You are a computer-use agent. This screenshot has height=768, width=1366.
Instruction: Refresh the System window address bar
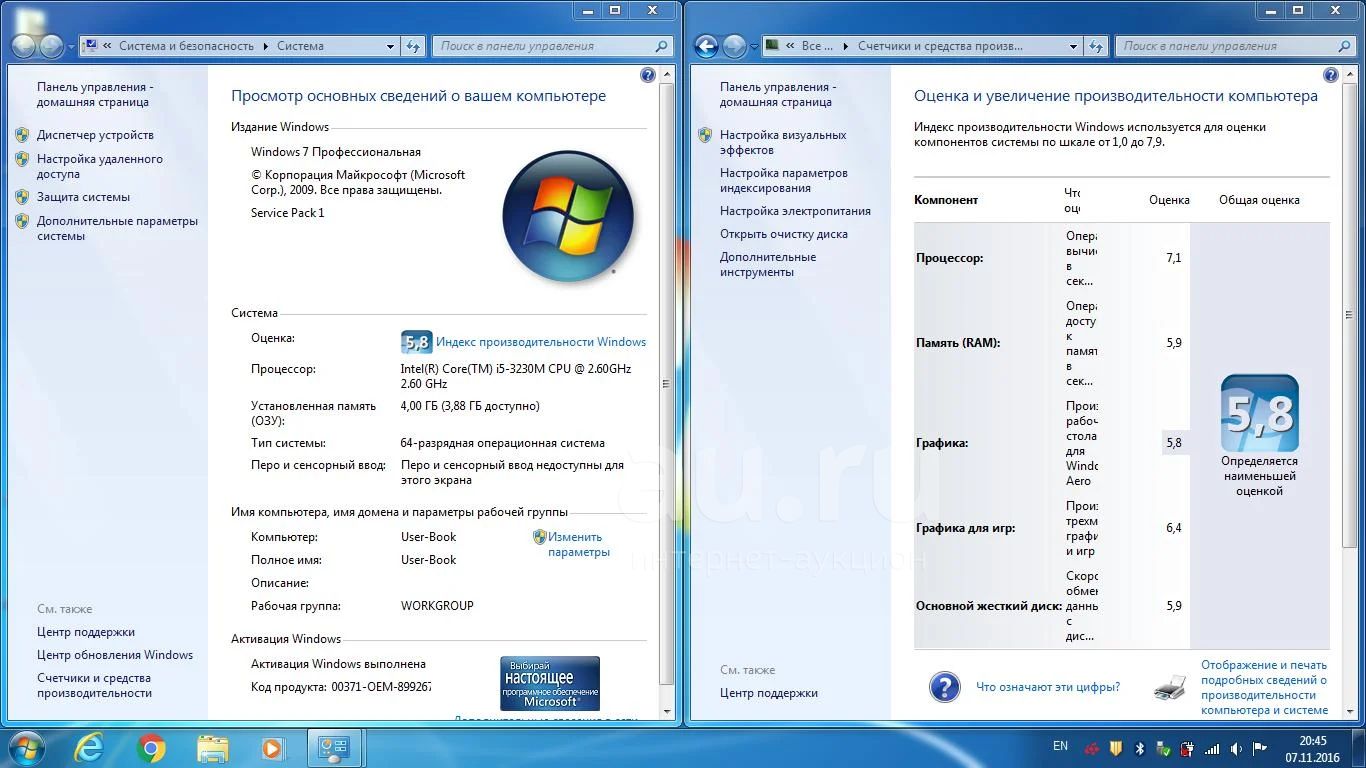(414, 46)
